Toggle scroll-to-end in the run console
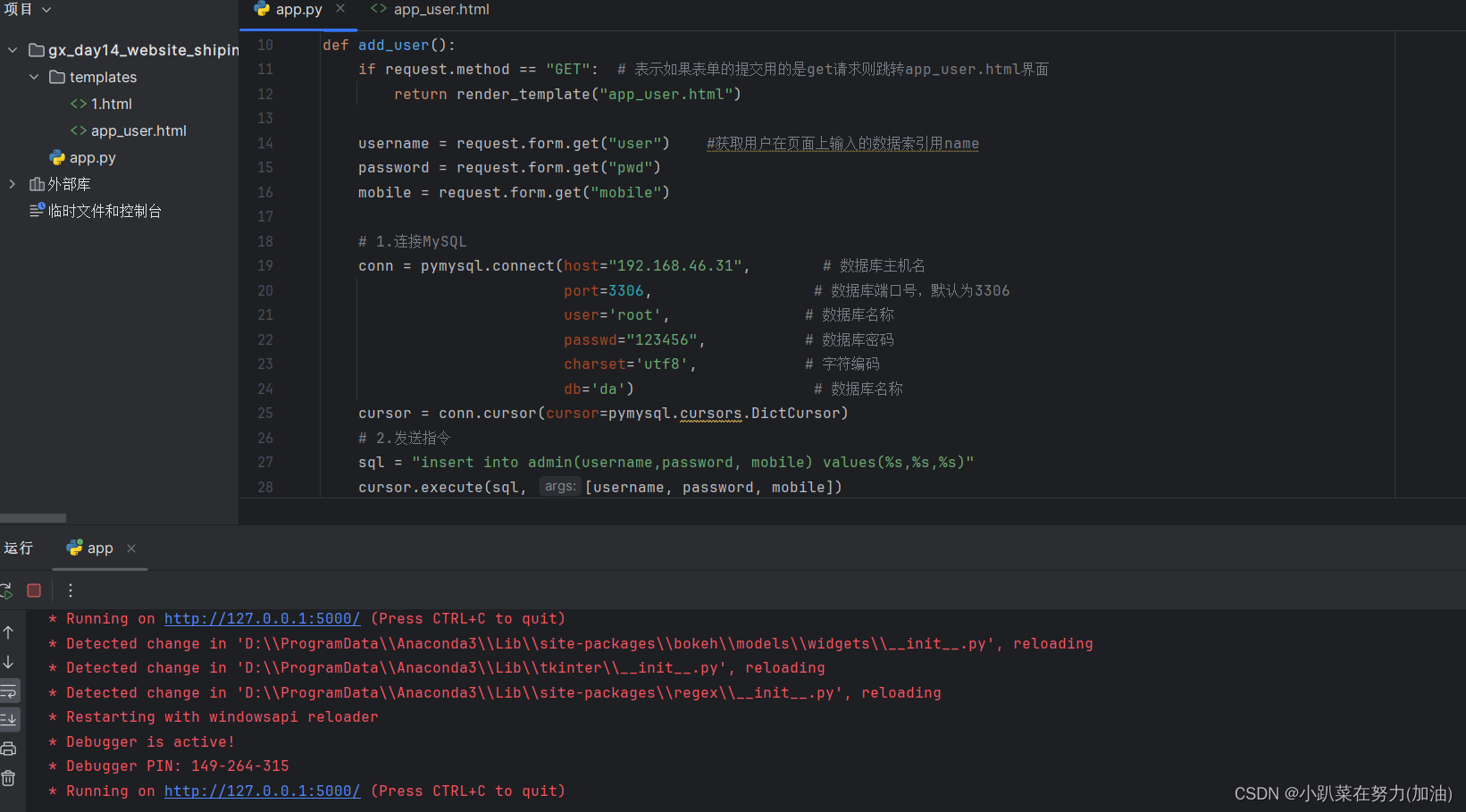 pyautogui.click(x=9, y=719)
